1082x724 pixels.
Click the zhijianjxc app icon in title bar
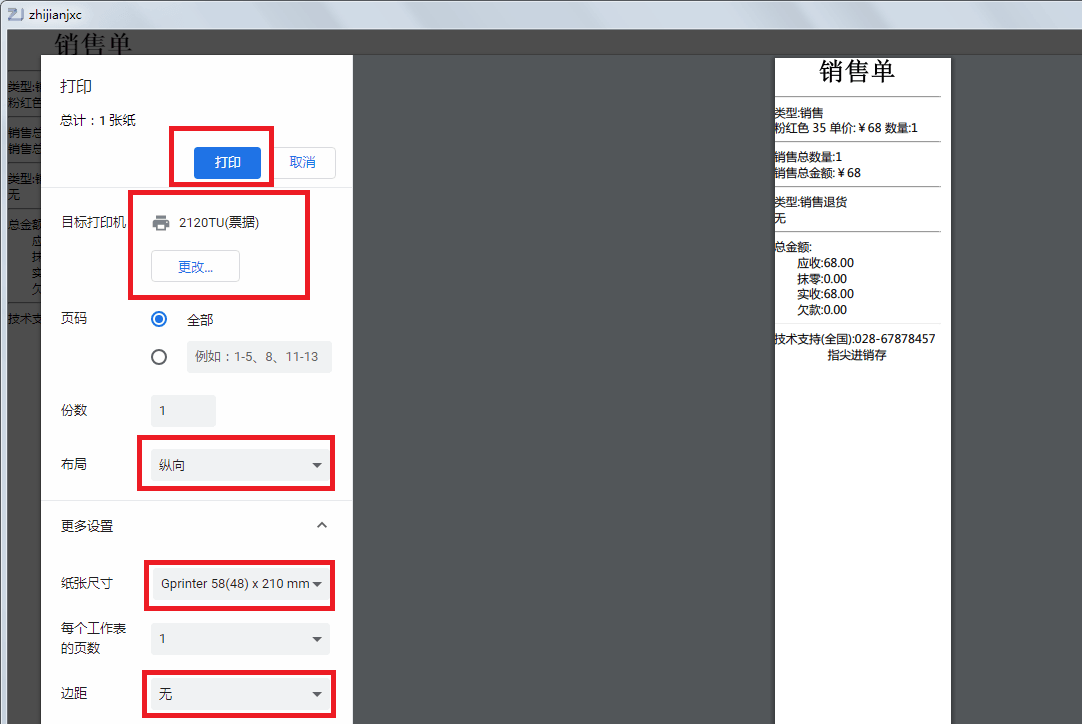[x=16, y=14]
